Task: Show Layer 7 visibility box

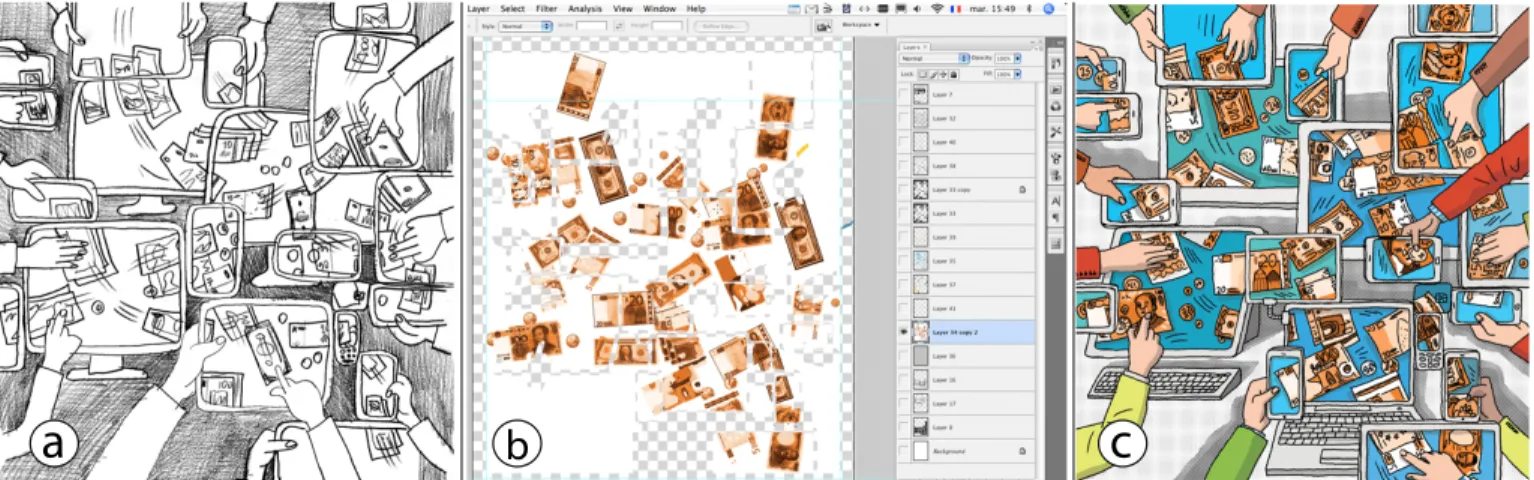Action: (x=904, y=94)
